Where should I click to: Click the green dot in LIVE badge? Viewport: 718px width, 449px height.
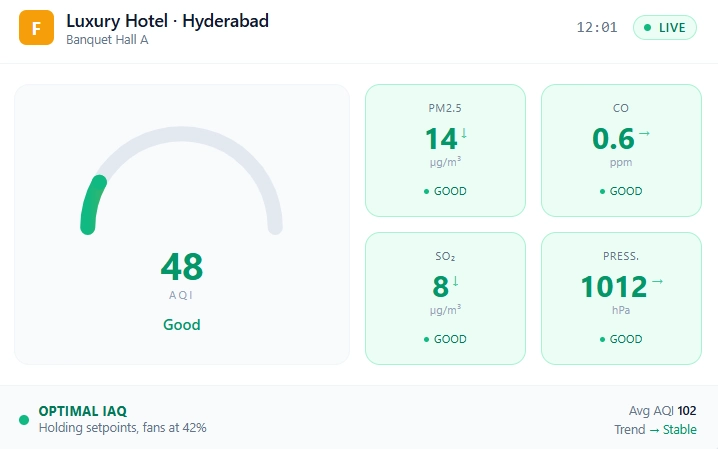coord(647,27)
